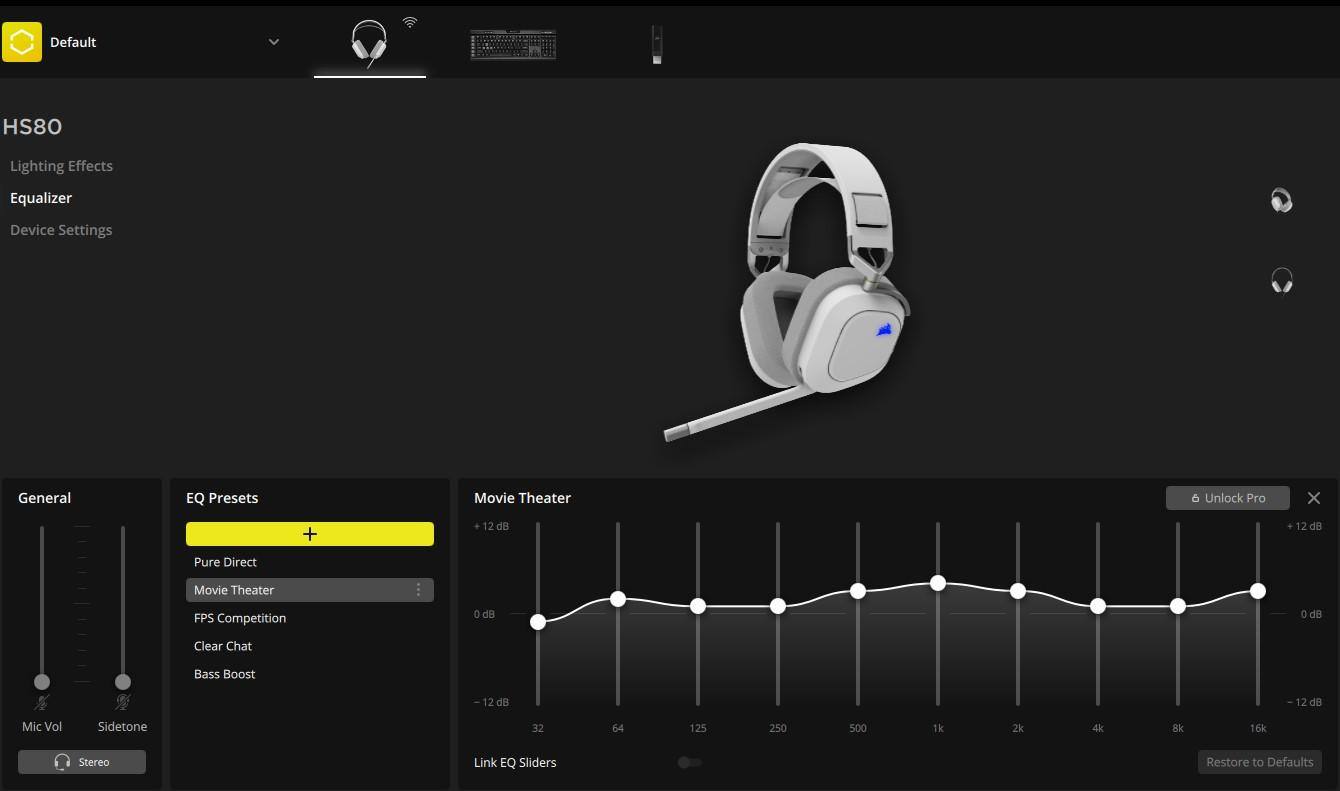Screen dimensions: 1340x791
Task: Click the yellow iCUE profile icon
Action: click(x=22, y=42)
